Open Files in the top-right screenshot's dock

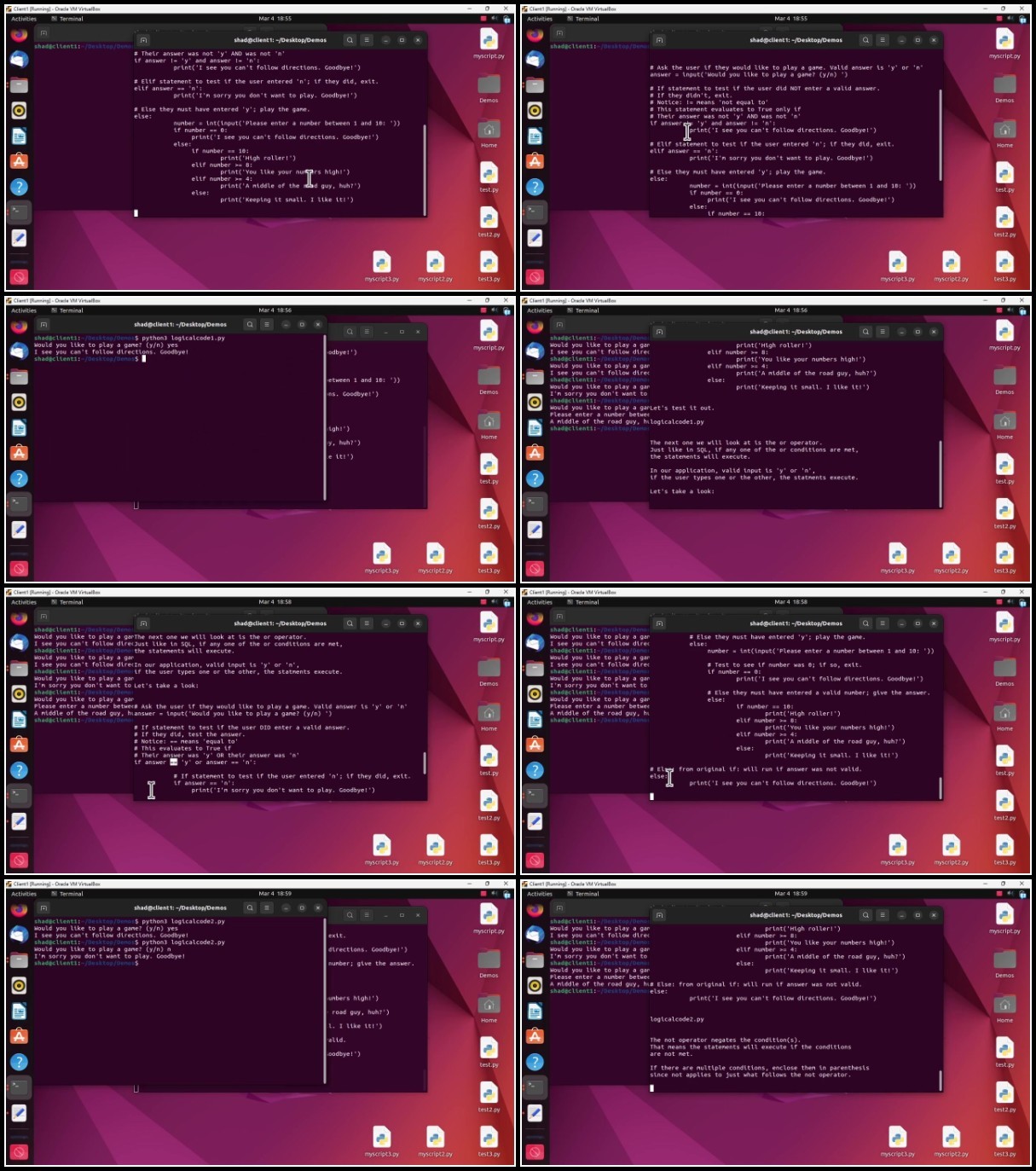point(535,85)
